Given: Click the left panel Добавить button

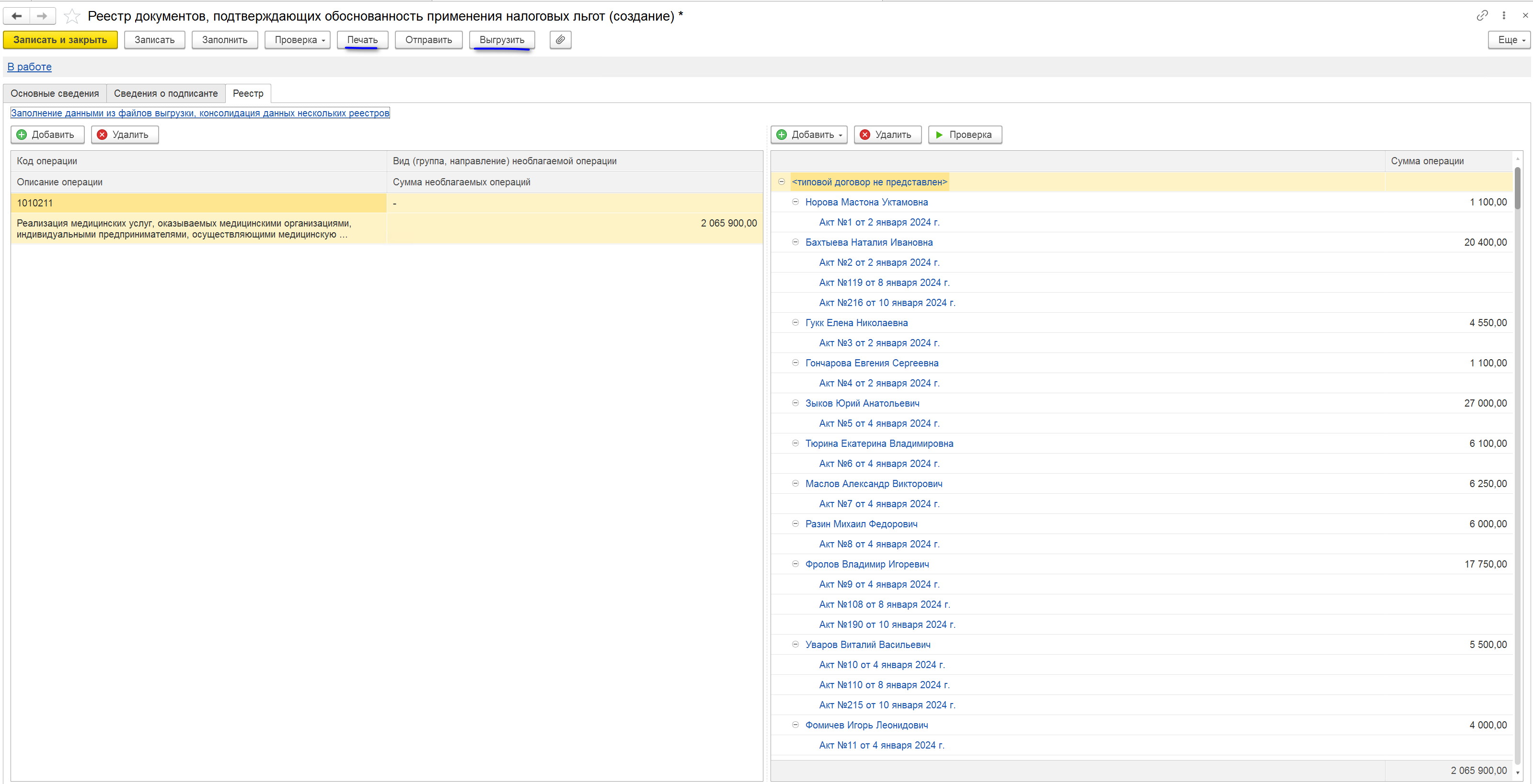Looking at the screenshot, I should (47, 135).
